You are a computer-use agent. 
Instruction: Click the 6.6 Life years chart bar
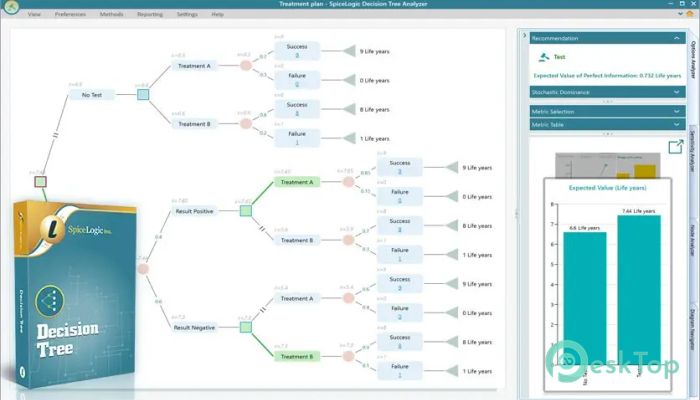click(585, 299)
